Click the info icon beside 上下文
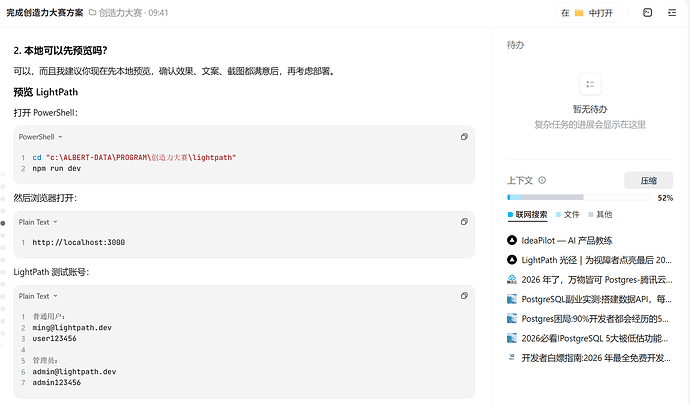This screenshot has width=690, height=405. [x=542, y=180]
